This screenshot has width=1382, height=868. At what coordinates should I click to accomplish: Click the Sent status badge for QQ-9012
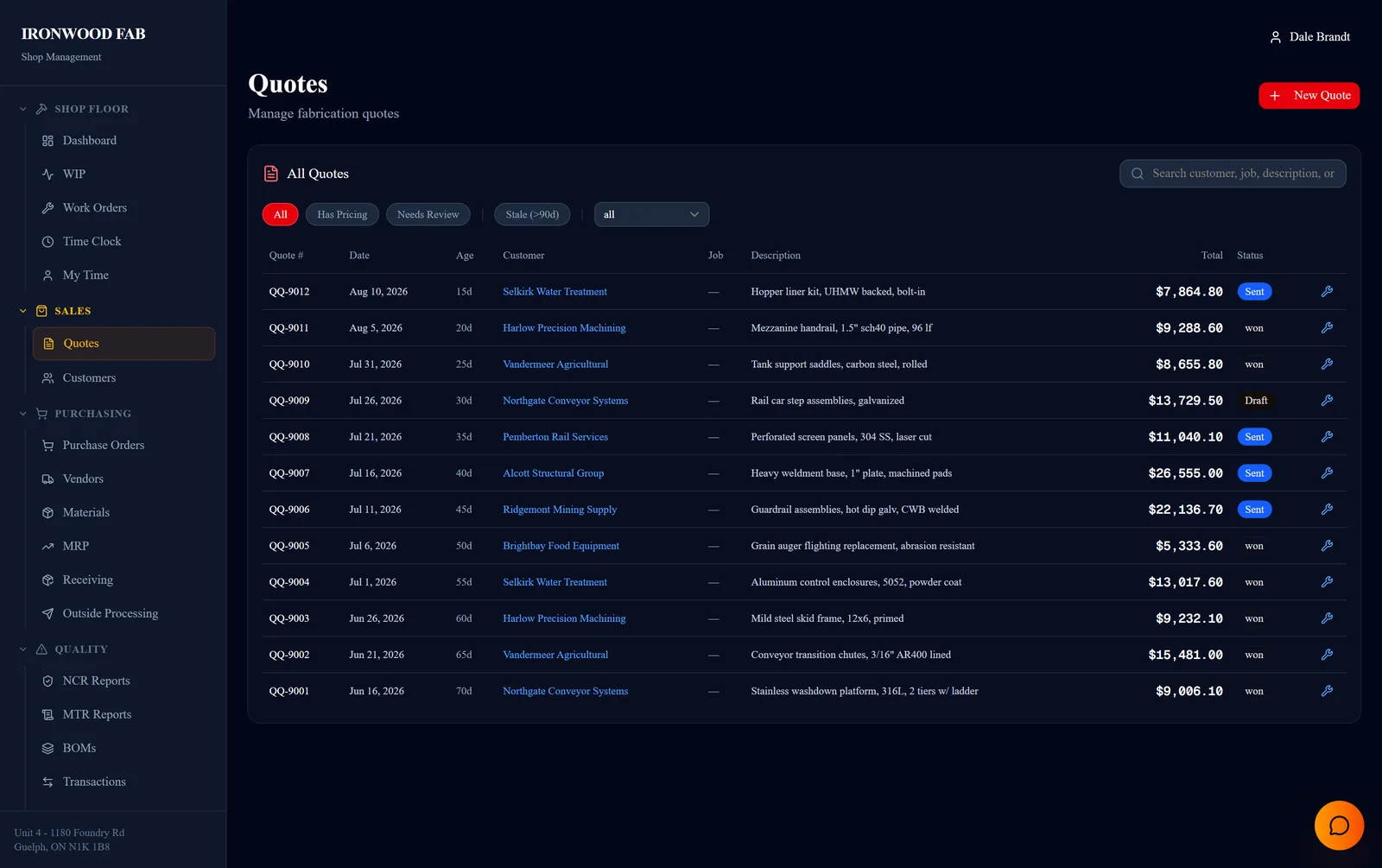pyautogui.click(x=1254, y=292)
